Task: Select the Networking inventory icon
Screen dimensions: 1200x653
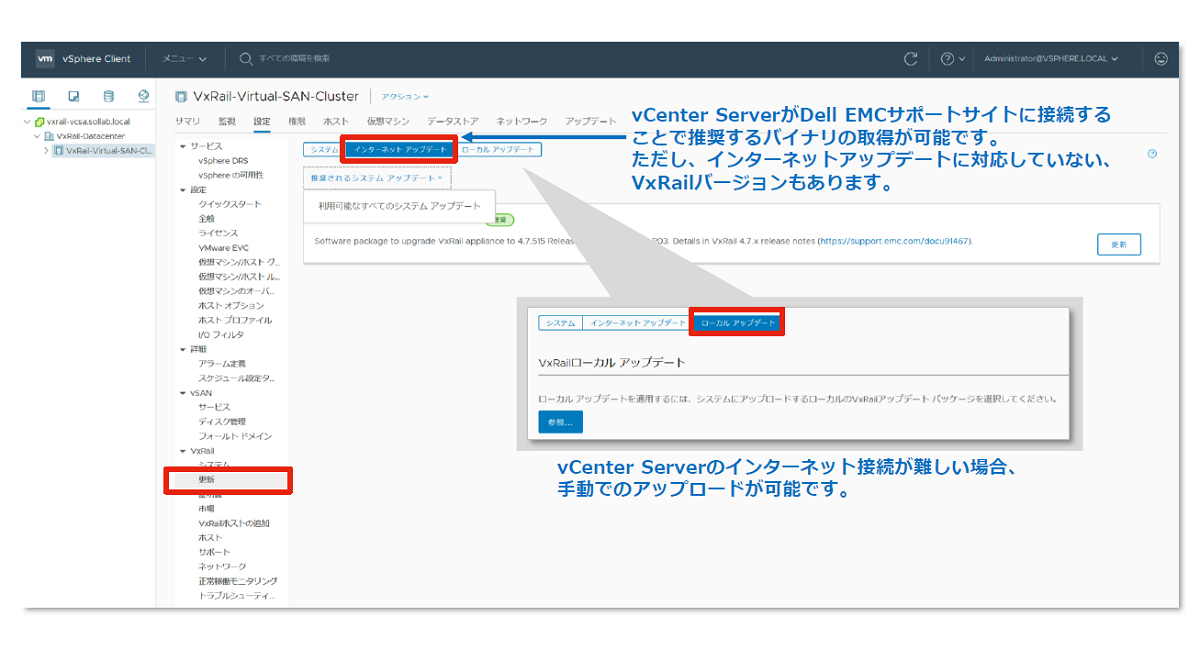Action: pyautogui.click(x=143, y=96)
